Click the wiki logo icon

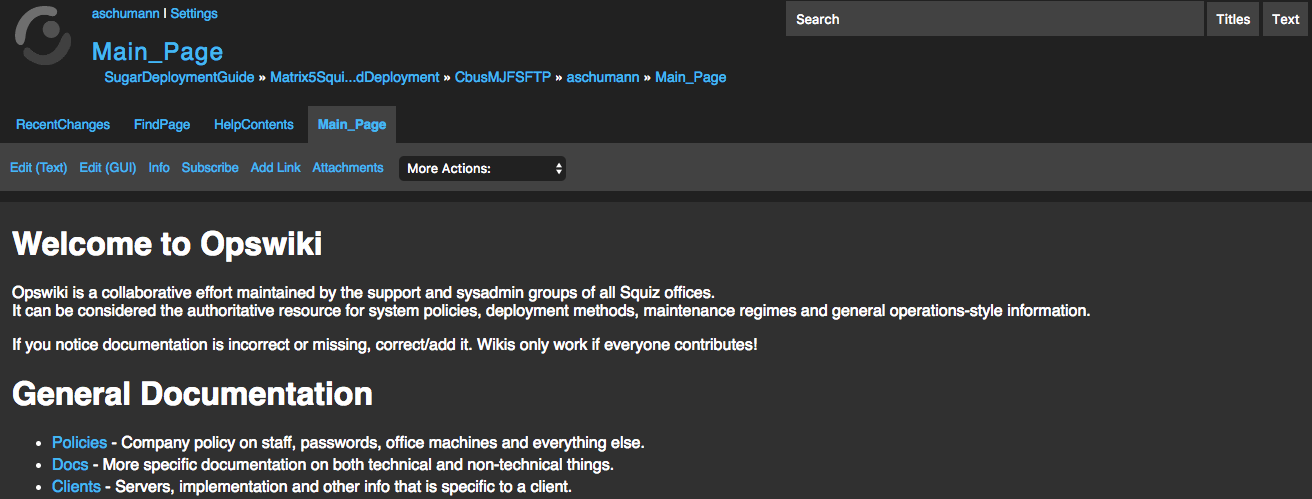[x=43, y=35]
